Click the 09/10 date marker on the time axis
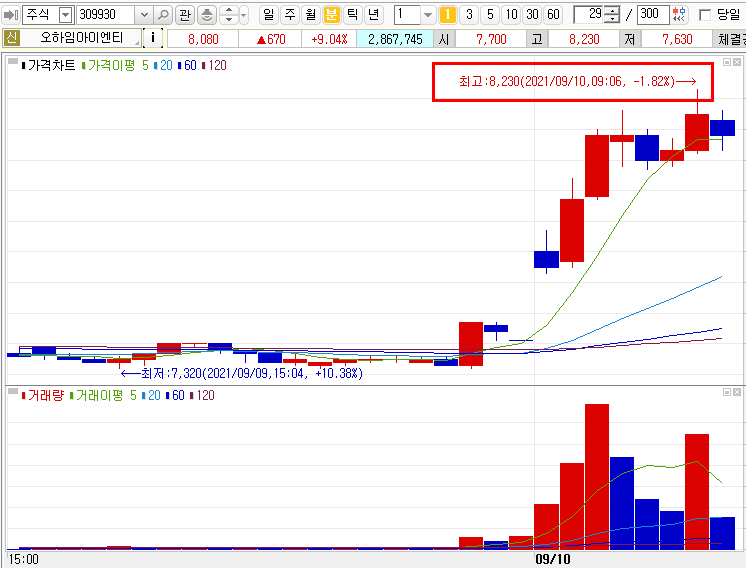746x568 pixels. 553,558
